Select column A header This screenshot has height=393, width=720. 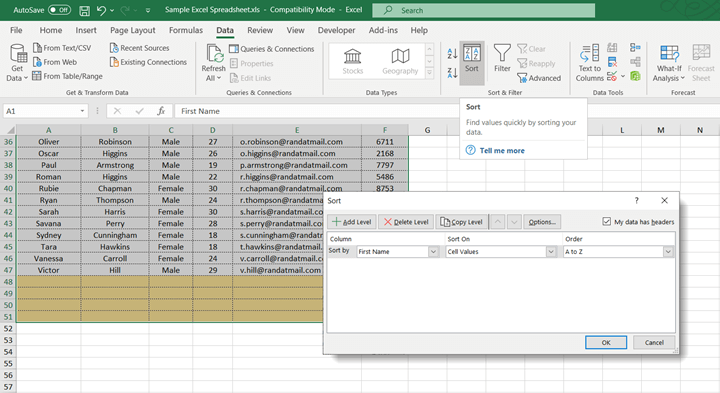(x=48, y=130)
